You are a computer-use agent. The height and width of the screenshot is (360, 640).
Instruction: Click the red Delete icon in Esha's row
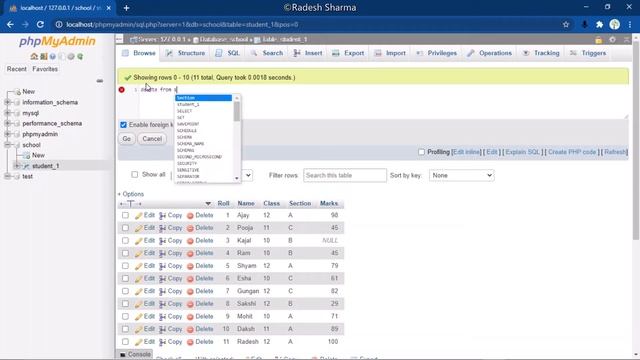tap(190, 279)
